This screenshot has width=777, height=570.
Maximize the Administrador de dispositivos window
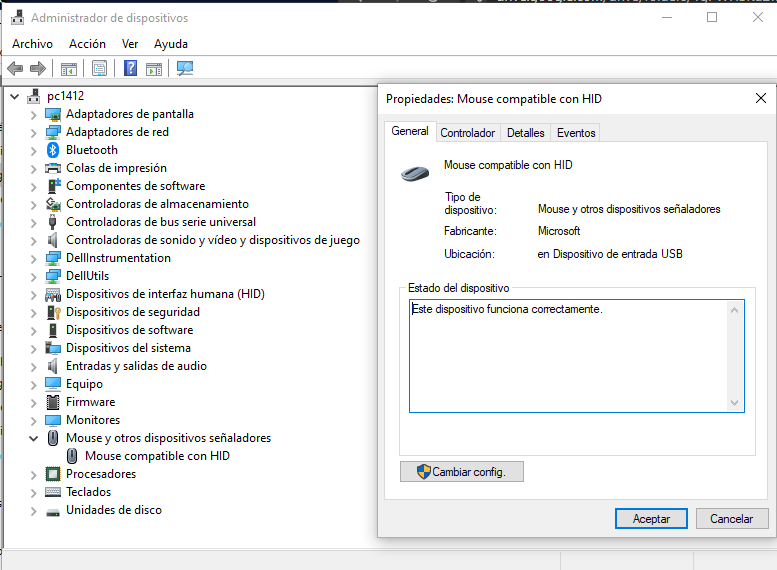pyautogui.click(x=712, y=17)
